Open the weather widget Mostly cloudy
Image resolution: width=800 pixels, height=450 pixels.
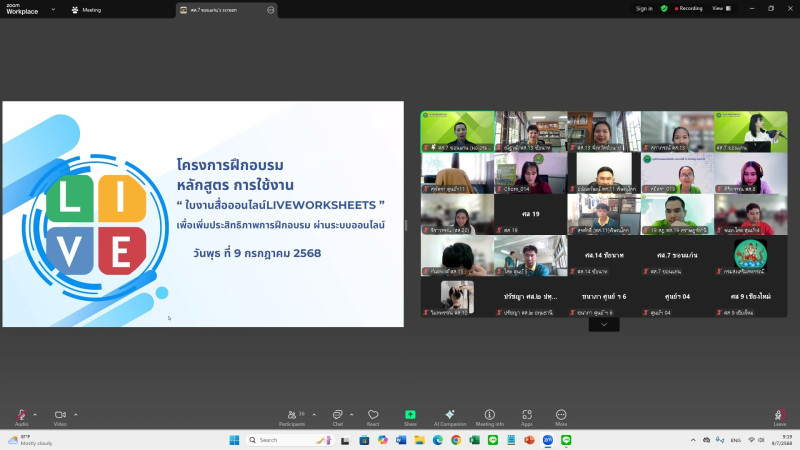31,440
